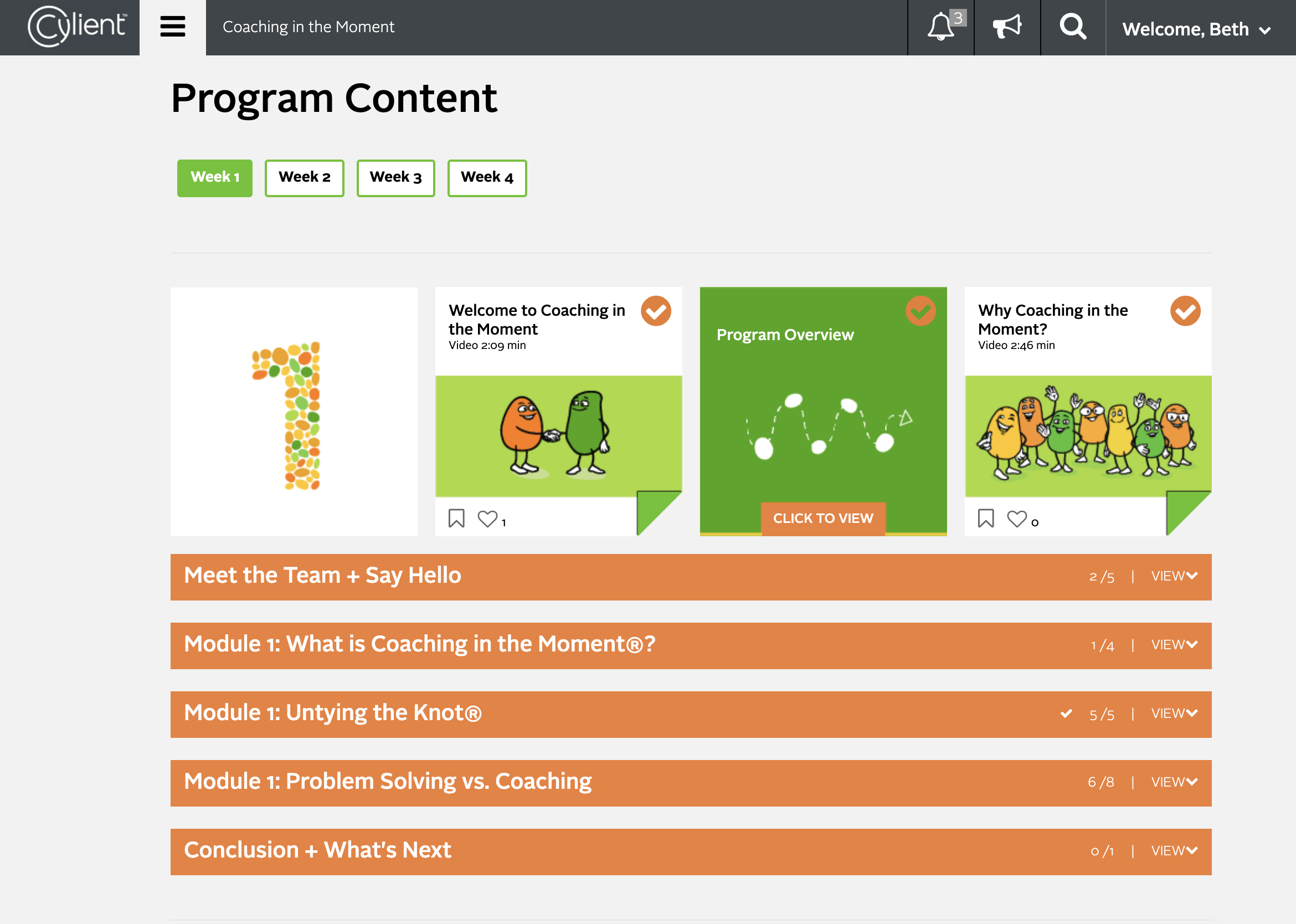Click the notifications bell icon

click(x=940, y=27)
